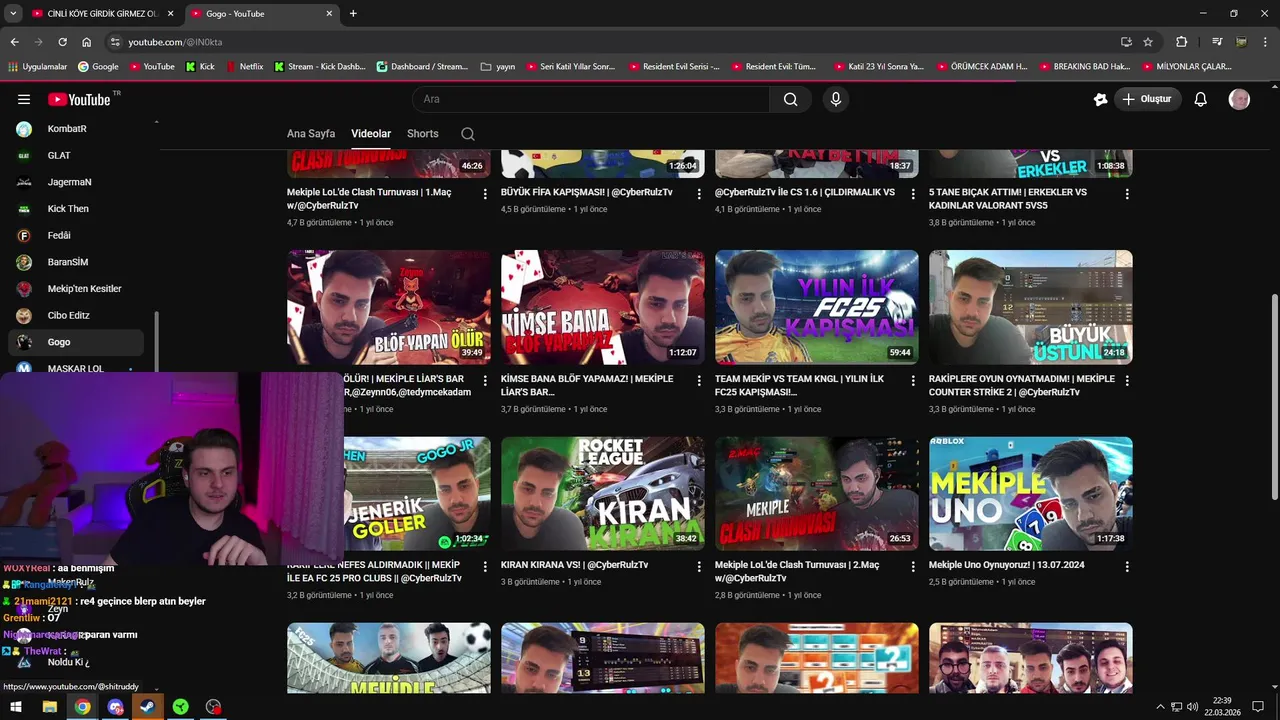The image size is (1280, 720).
Task: Click the channel search magnifier icon
Action: (467, 134)
